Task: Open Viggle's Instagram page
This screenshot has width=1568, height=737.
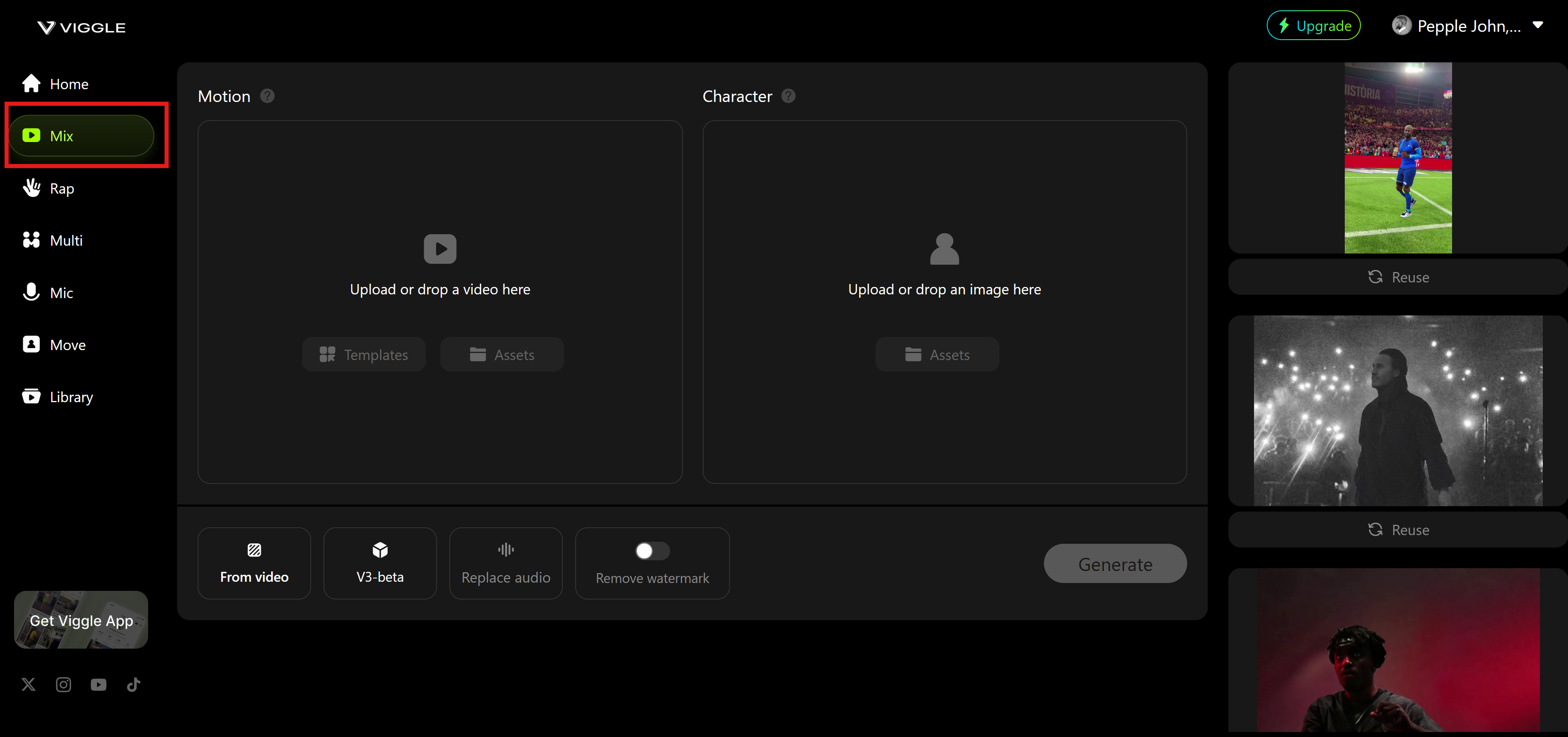Action: [63, 684]
